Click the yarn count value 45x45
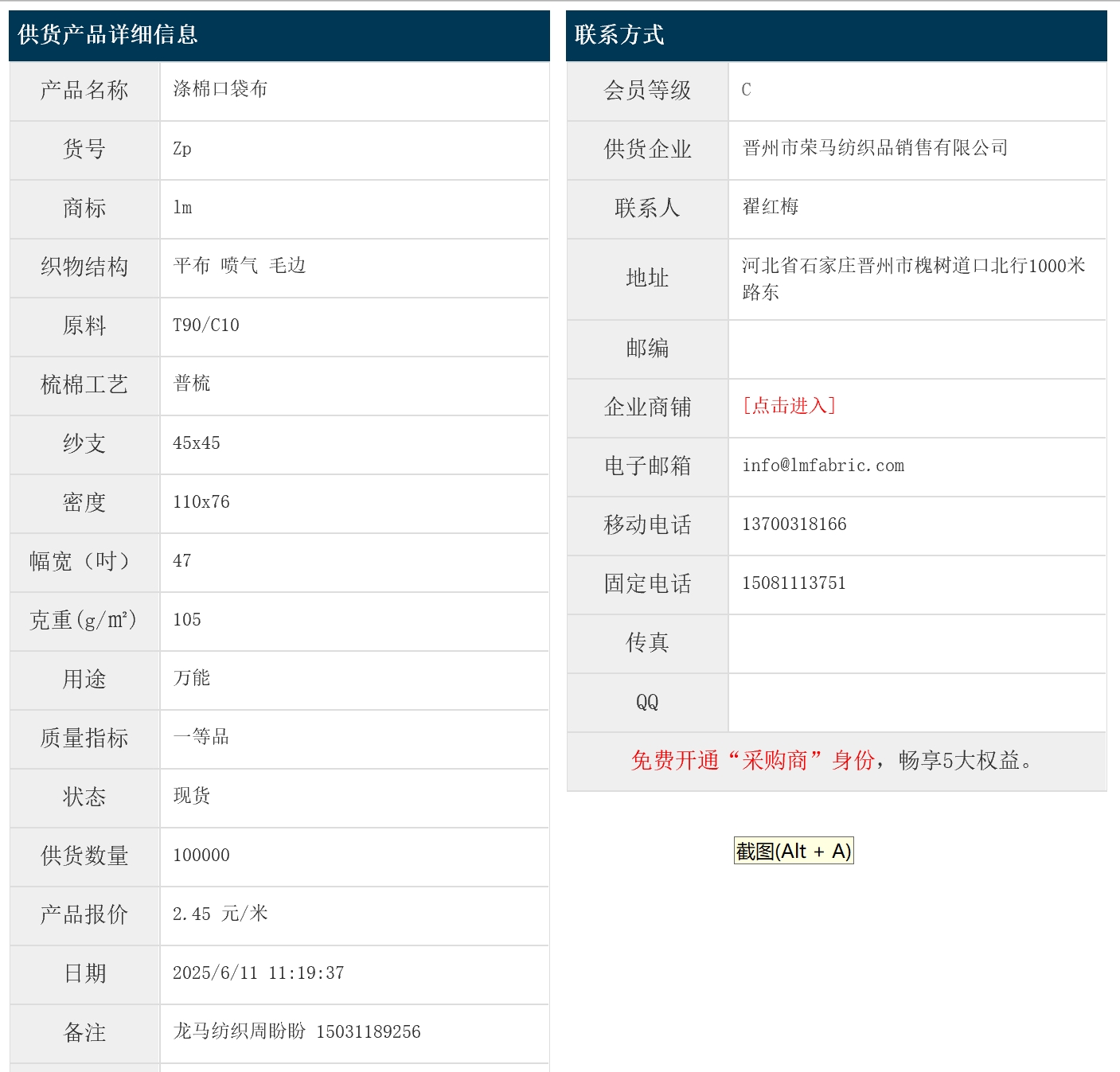This screenshot has height=1072, width=1120. (196, 443)
